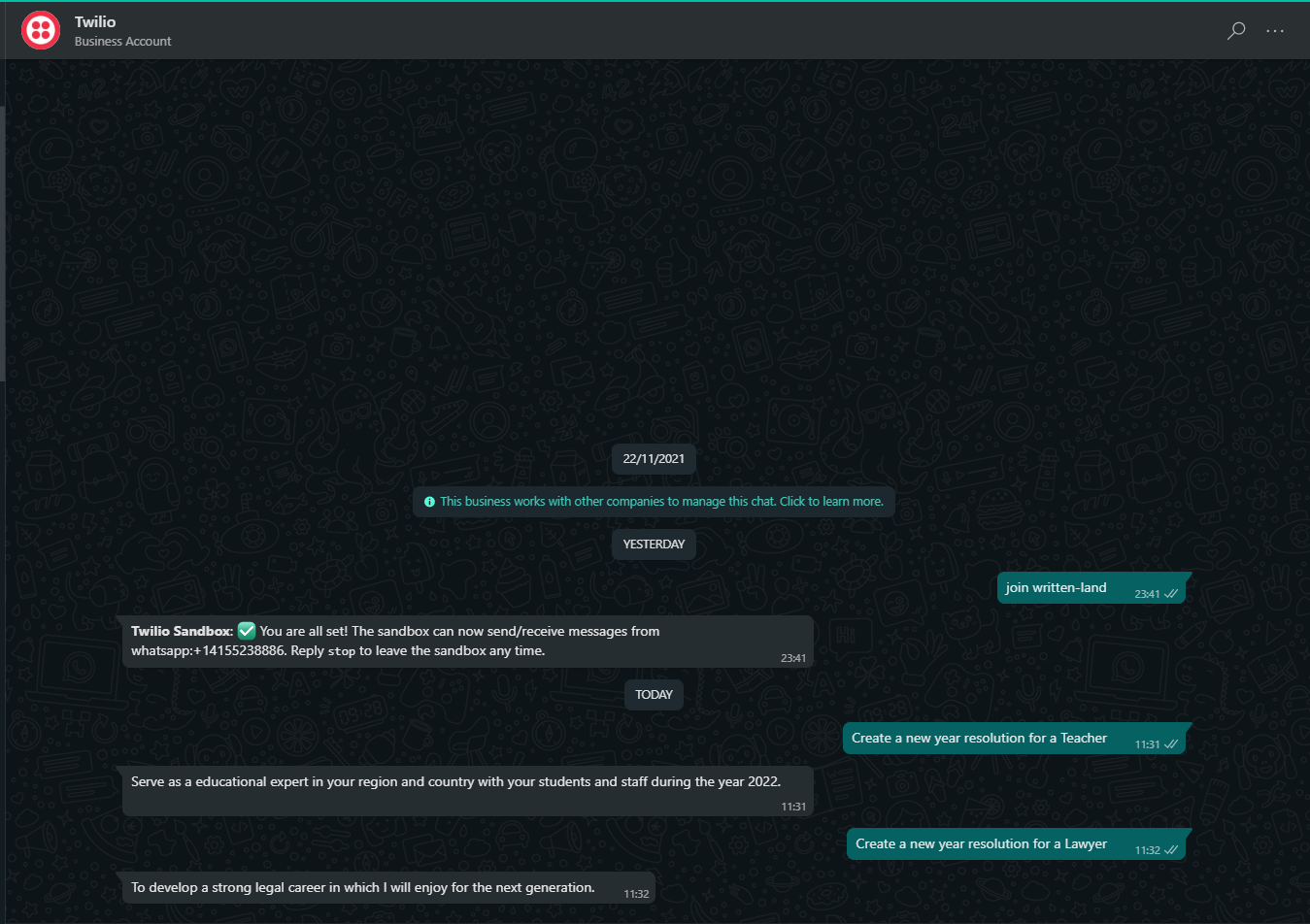Click the scrollbar thumb on the chat's left edge
The height and width of the screenshot is (924, 1310).
[x=2, y=243]
